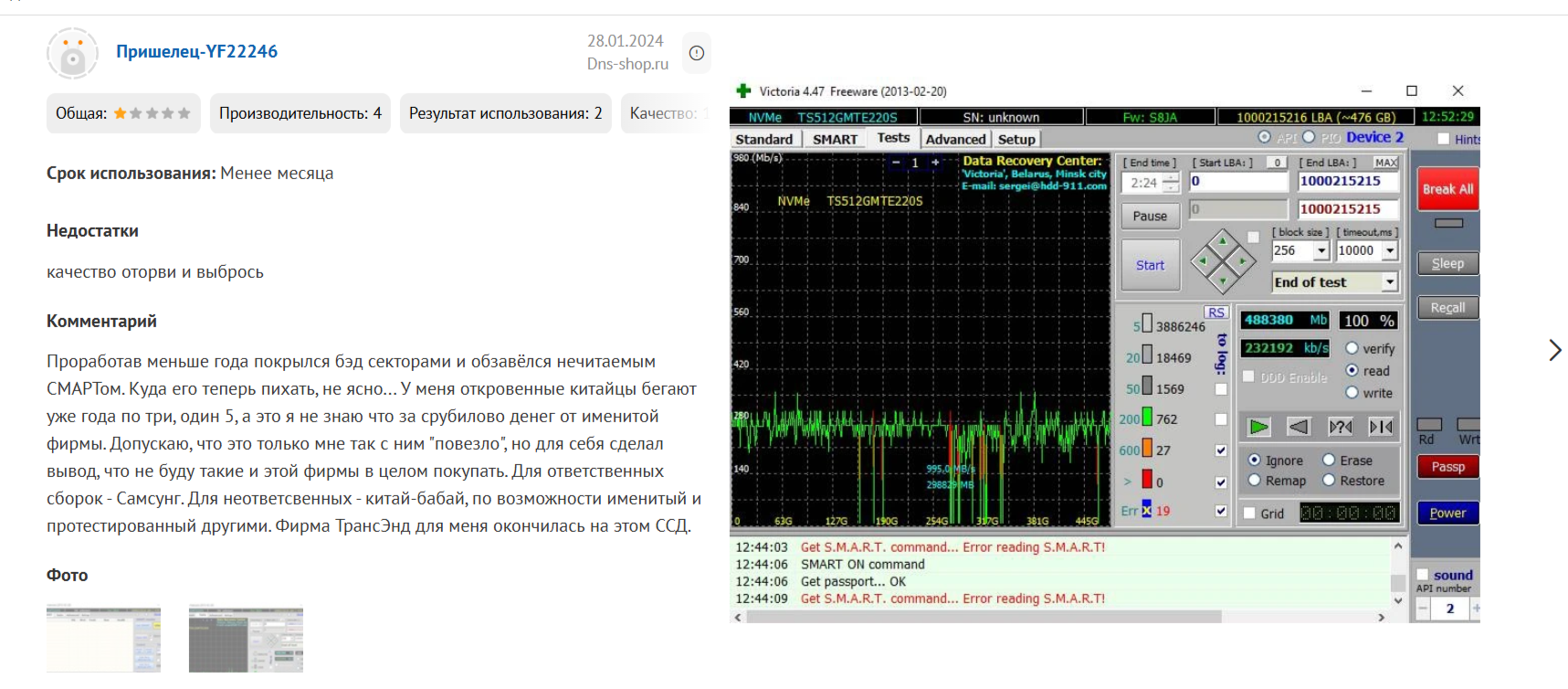Select the verify test mode
Image resolution: width=1568 pixels, height=689 pixels.
[1352, 348]
